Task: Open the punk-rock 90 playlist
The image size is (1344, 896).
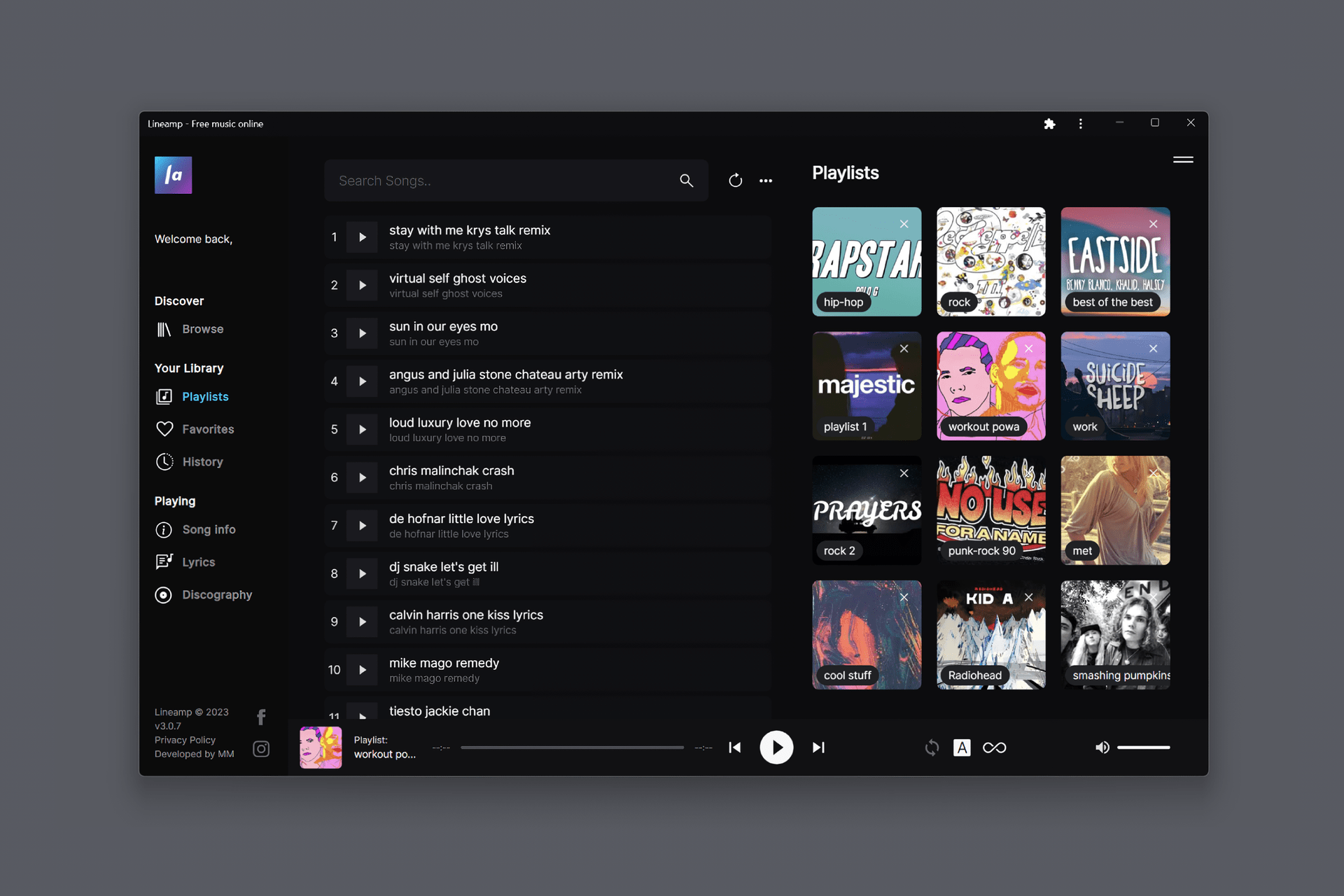Action: [x=991, y=510]
